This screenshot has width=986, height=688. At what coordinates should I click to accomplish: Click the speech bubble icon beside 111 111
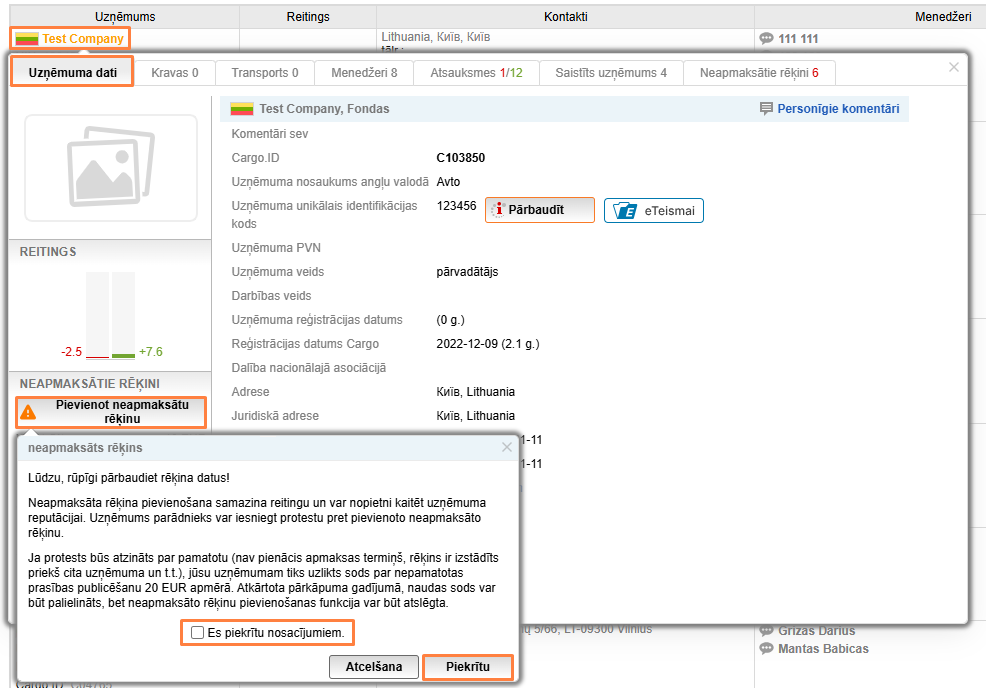pos(766,39)
